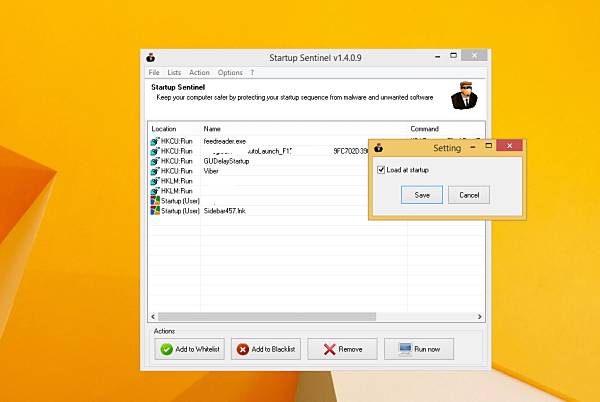Maximize the Startup Sentinel window

tap(453, 55)
